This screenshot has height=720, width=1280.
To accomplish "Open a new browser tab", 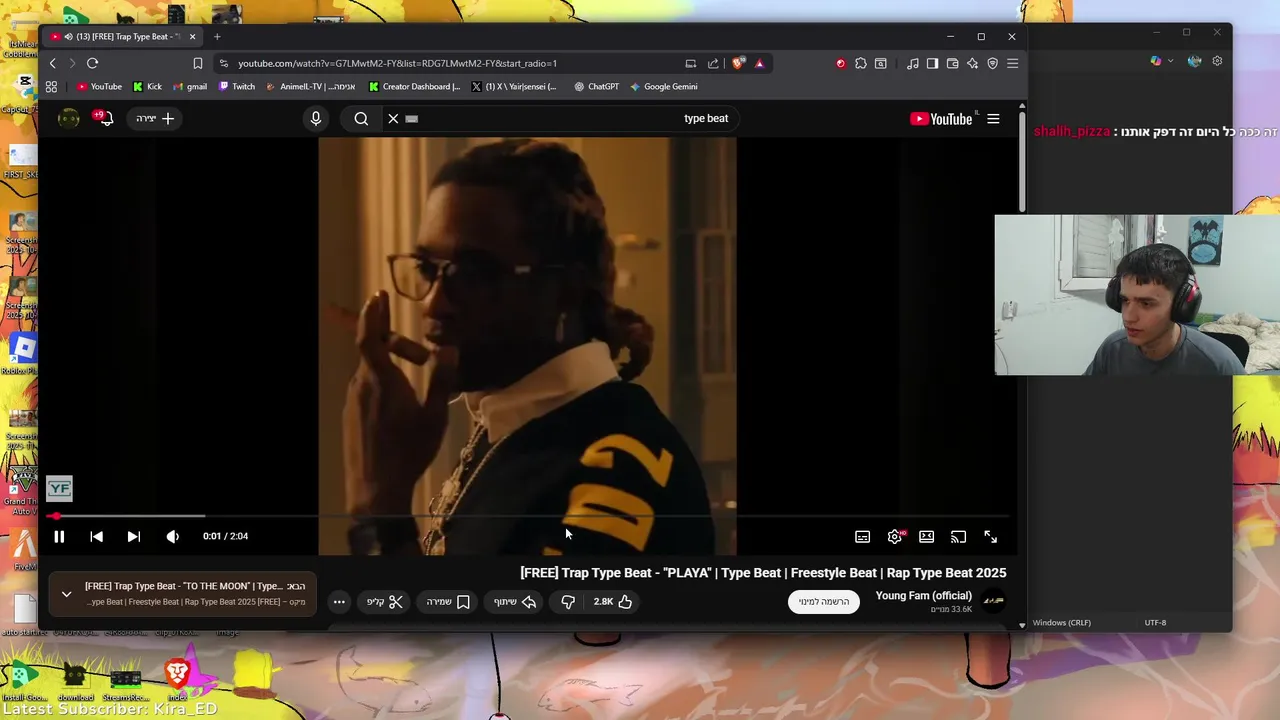I will click(217, 37).
